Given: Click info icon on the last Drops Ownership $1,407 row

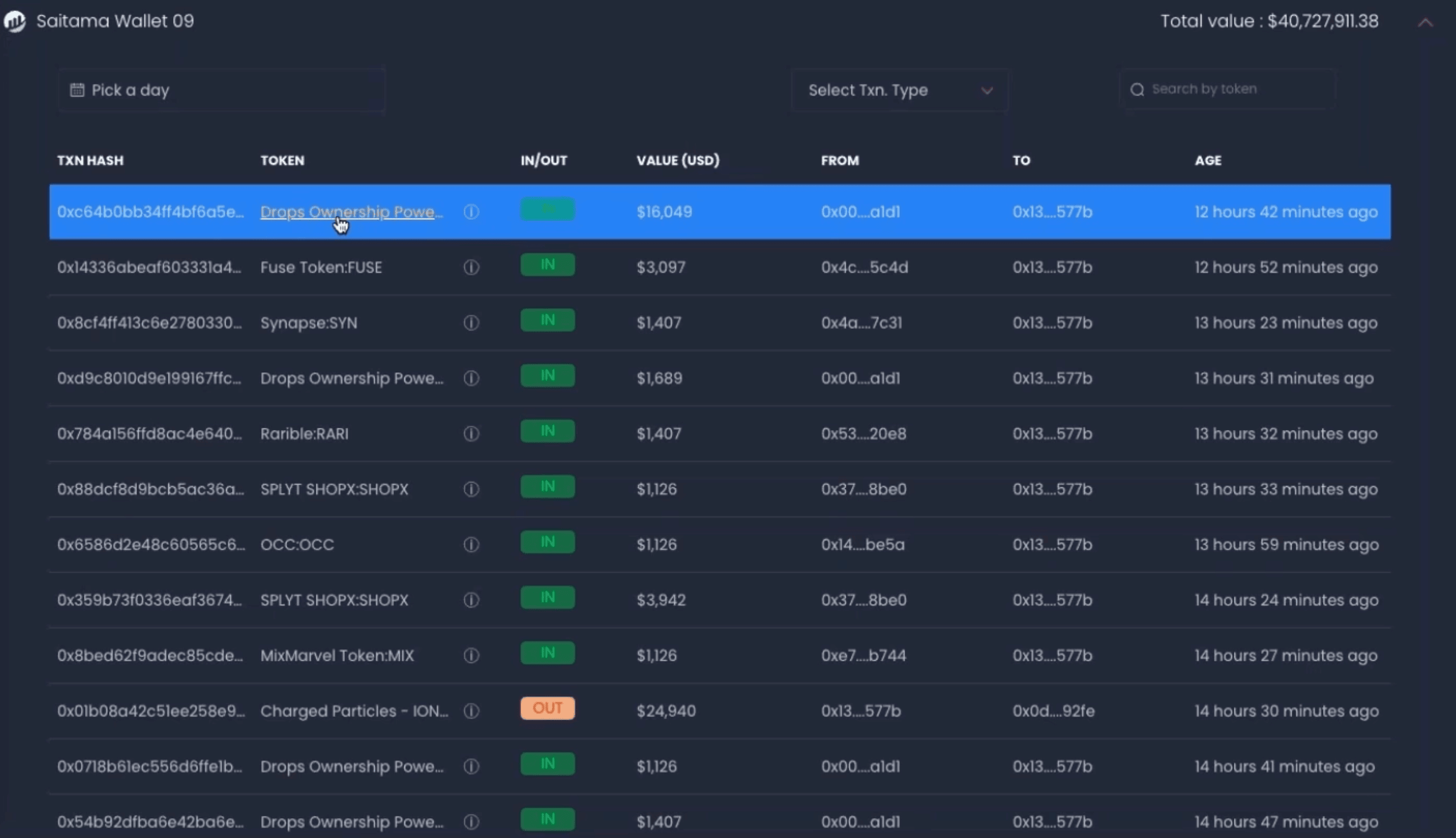Looking at the screenshot, I should click(x=471, y=822).
